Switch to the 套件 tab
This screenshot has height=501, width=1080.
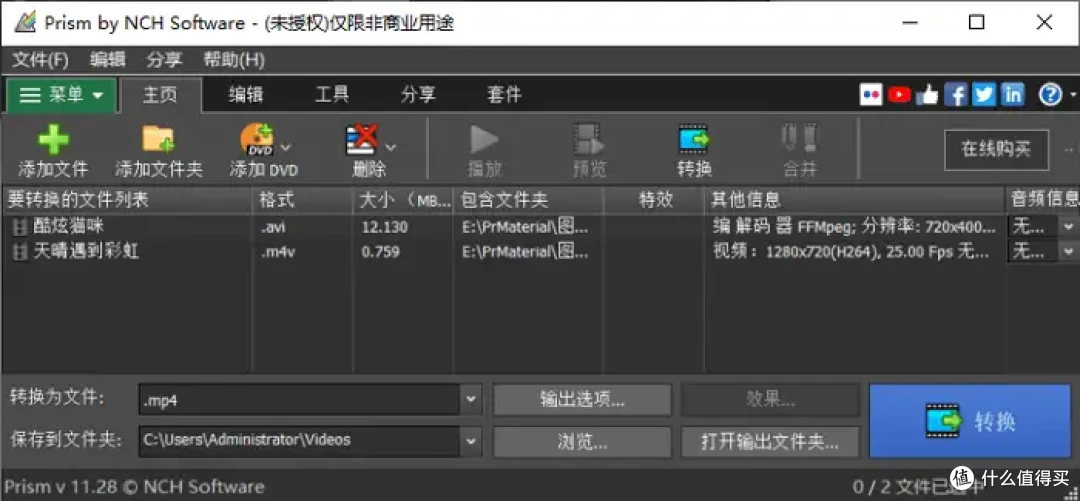(x=504, y=95)
